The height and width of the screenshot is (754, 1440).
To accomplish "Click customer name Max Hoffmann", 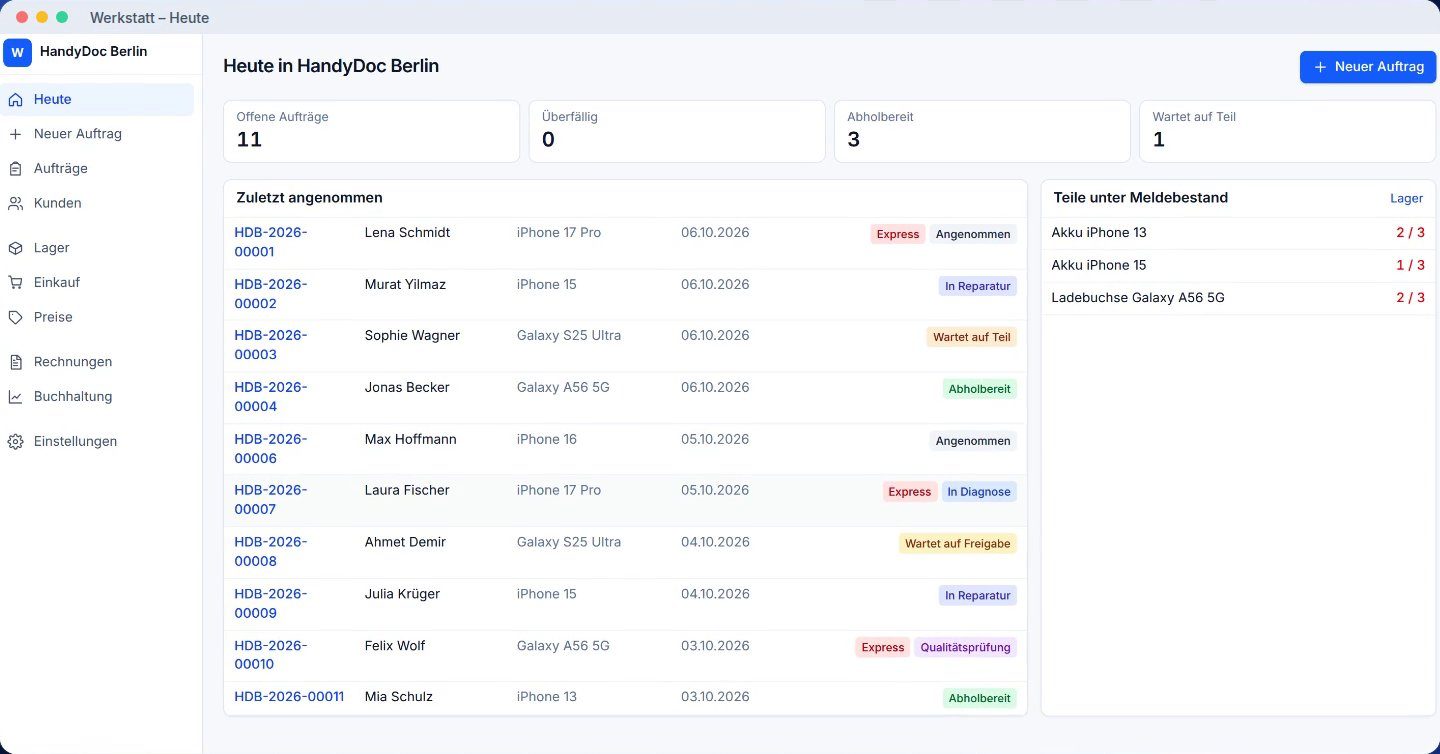I will pyautogui.click(x=410, y=439).
